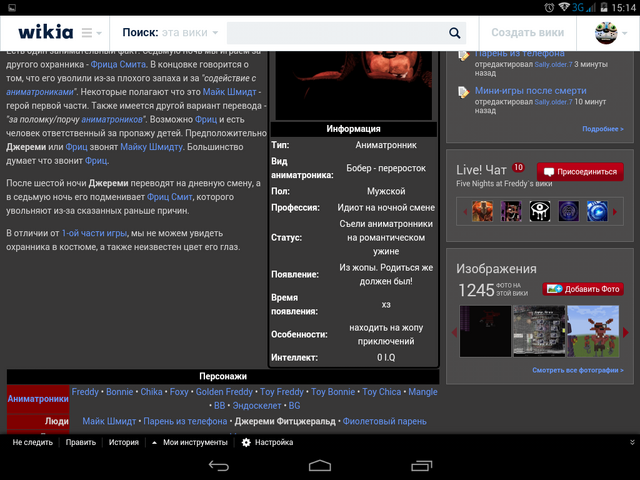Open 'Toy Chica' character link
Image resolution: width=640 pixels, height=480 pixels.
[x=382, y=392]
